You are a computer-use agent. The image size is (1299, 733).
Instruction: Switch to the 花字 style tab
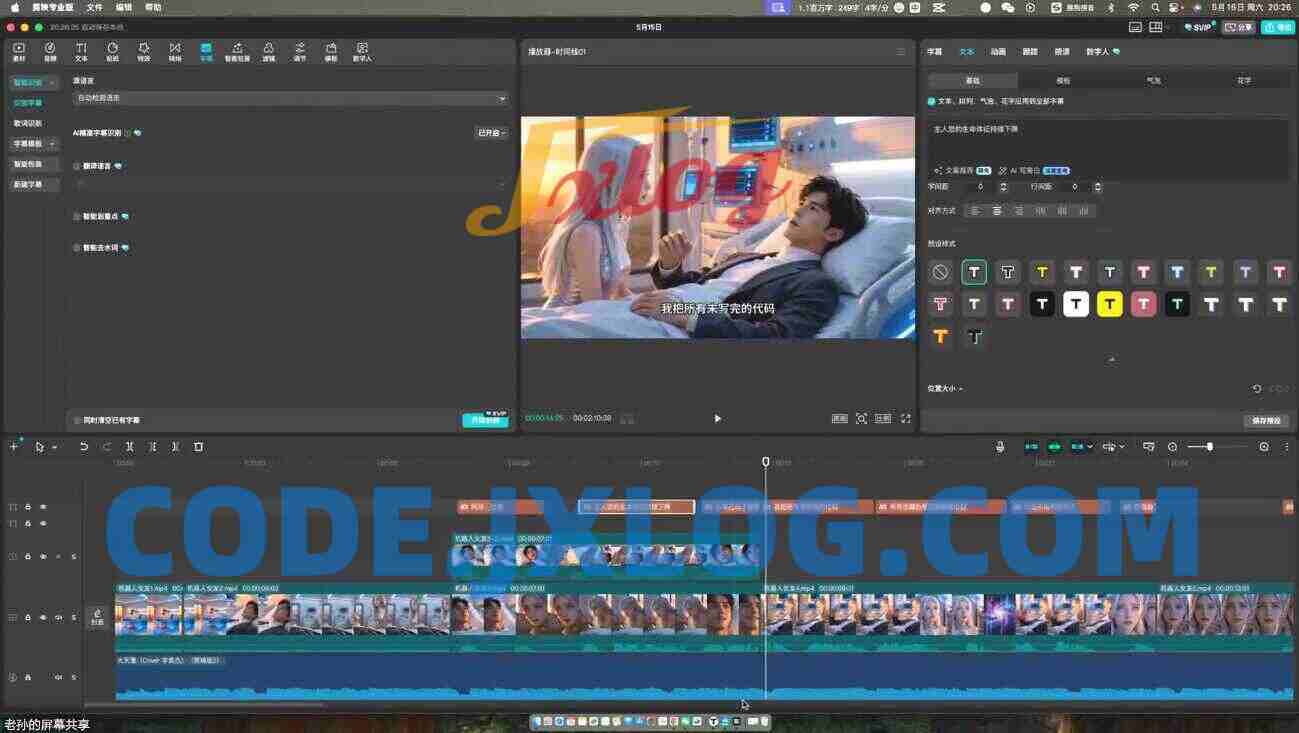tap(1244, 80)
